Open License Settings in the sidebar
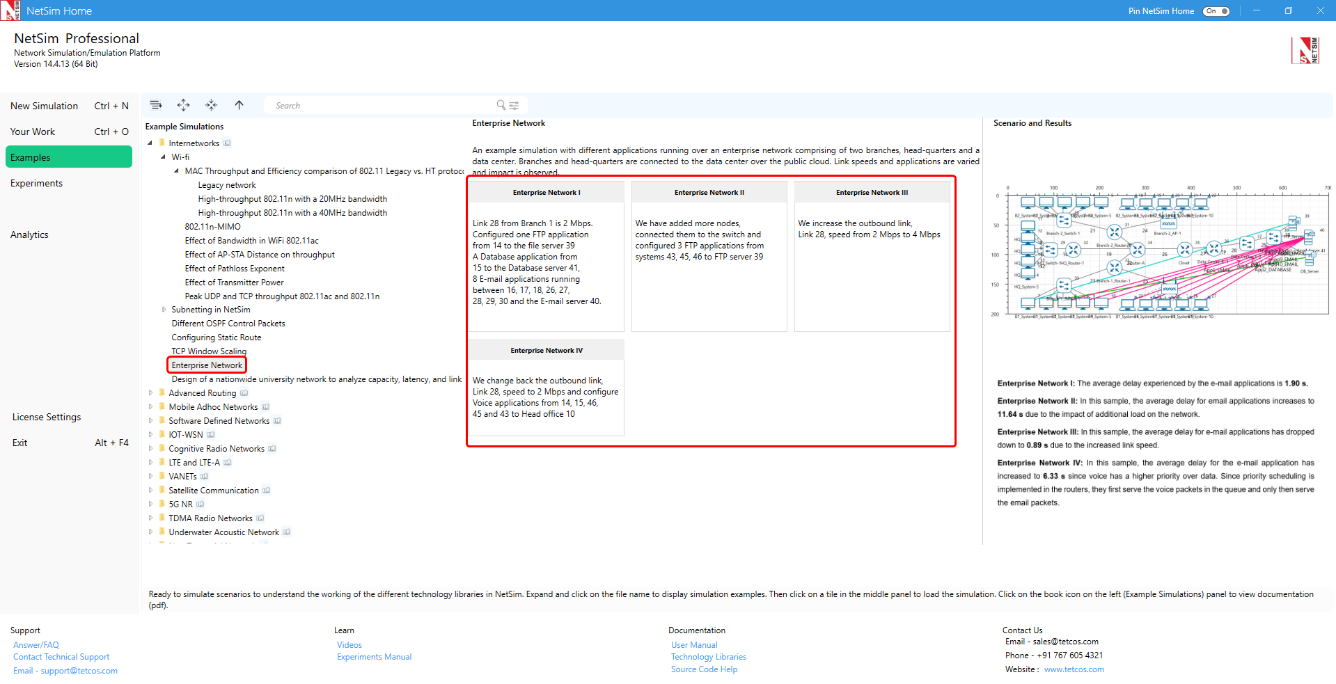The width and height of the screenshot is (1336, 684). pyautogui.click(x=47, y=417)
